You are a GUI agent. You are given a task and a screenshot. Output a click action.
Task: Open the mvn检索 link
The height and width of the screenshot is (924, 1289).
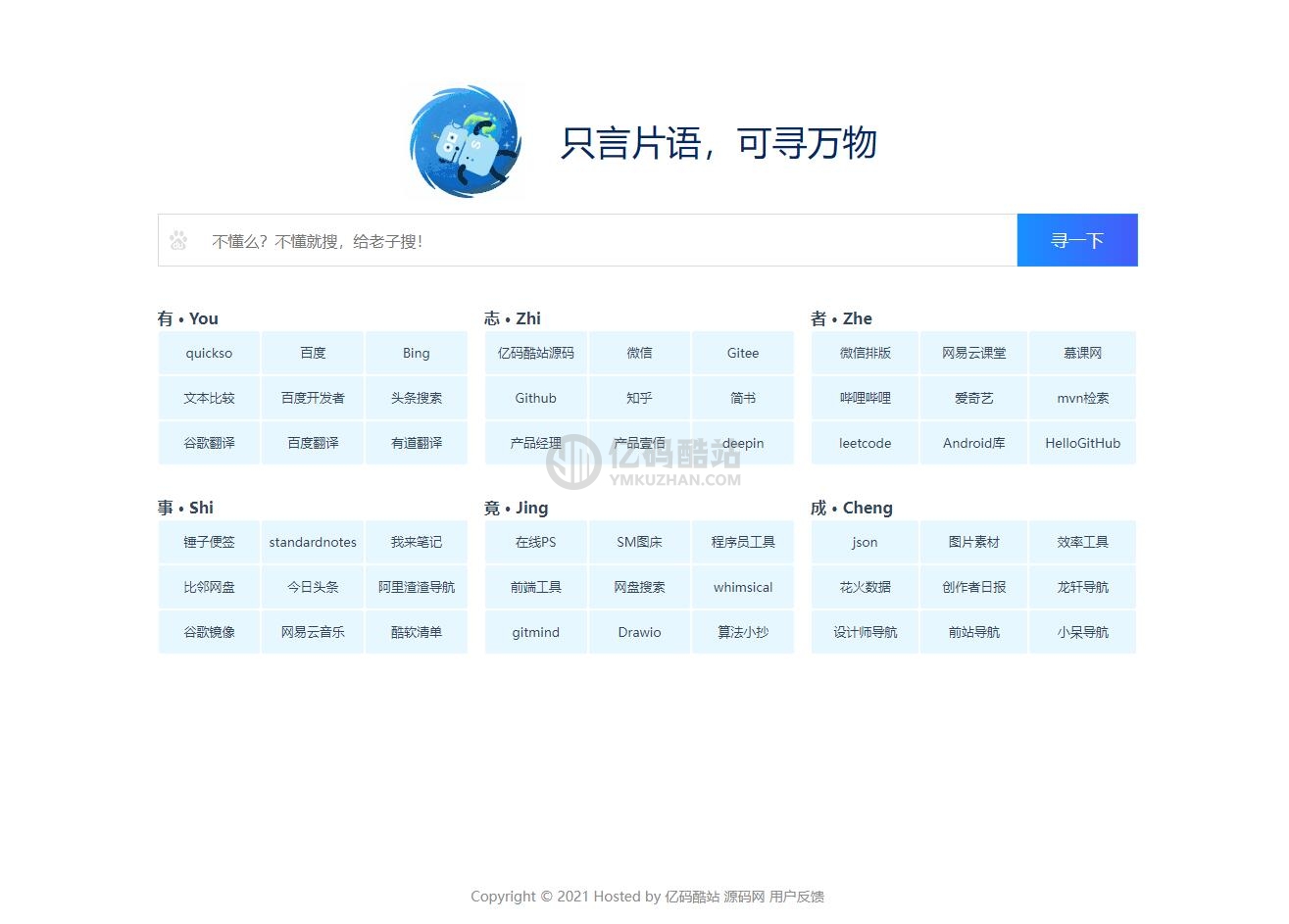coord(1083,398)
